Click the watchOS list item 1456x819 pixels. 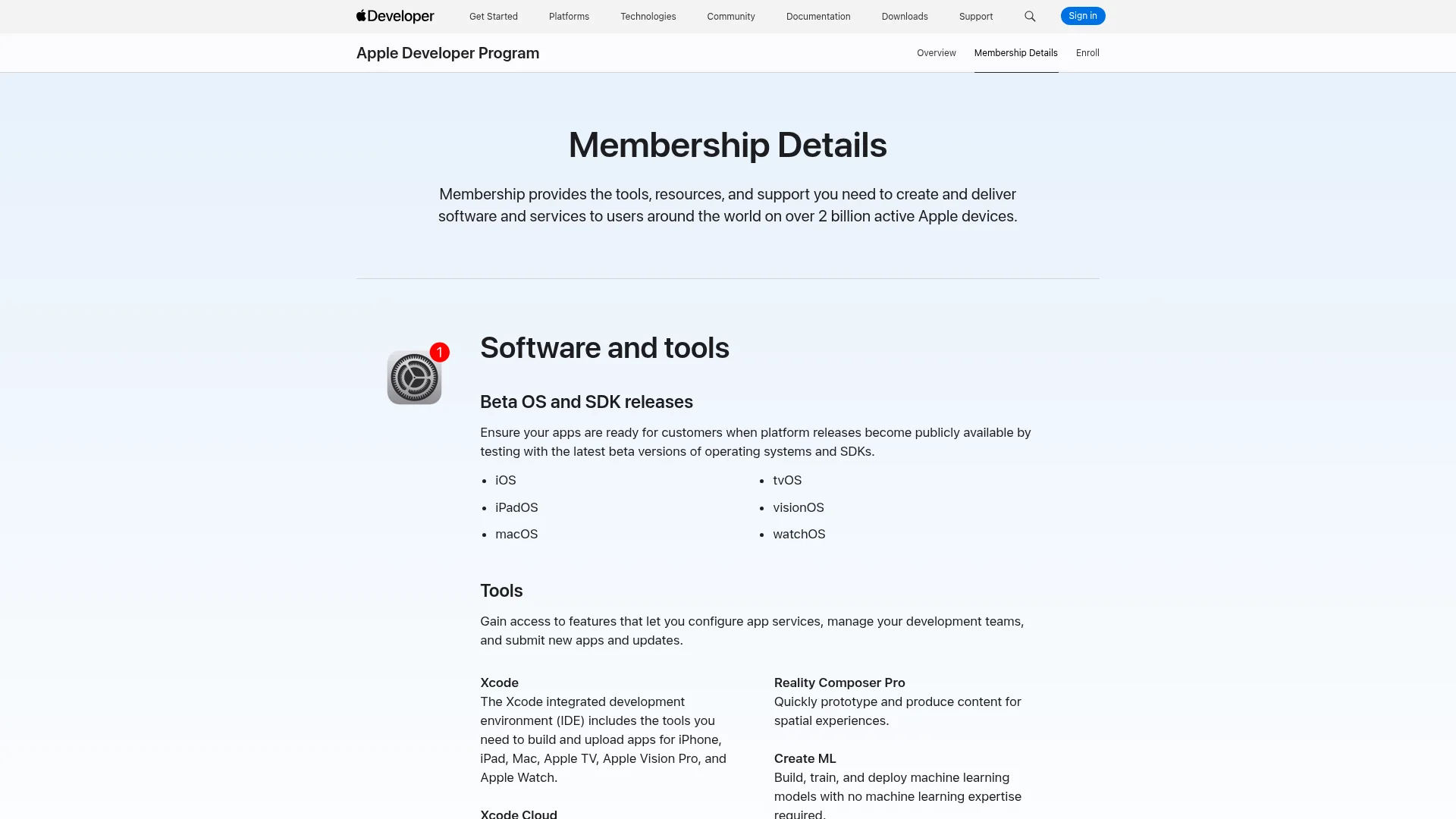coord(799,534)
